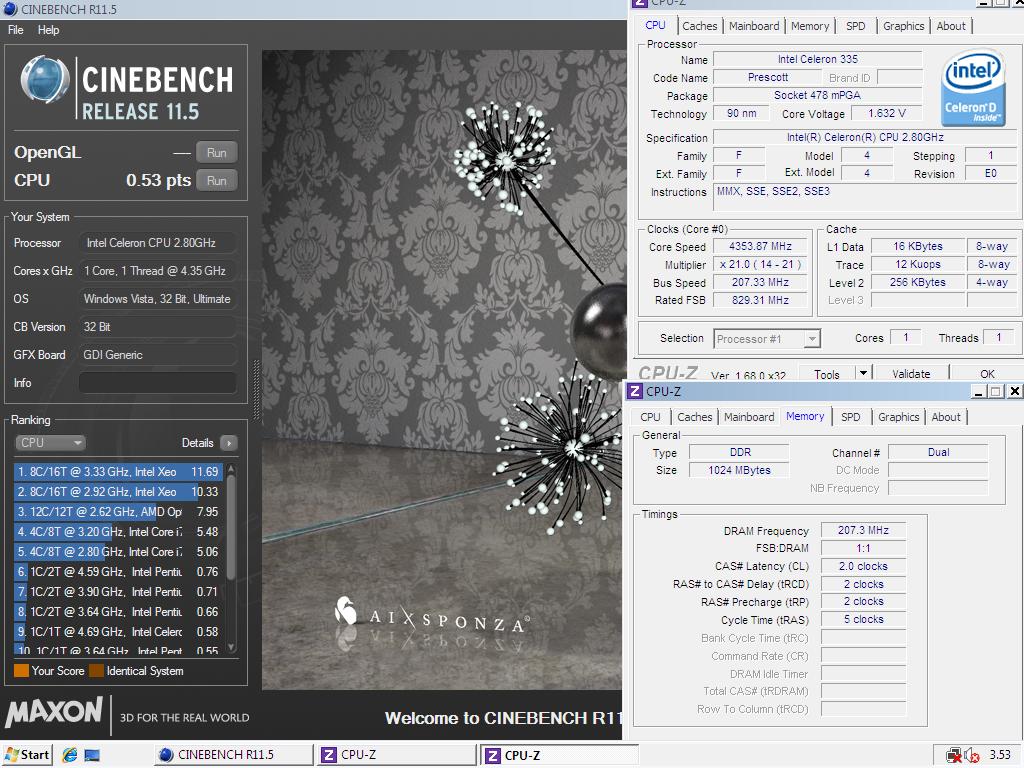Viewport: 1024px width, 768px height.
Task: Click the ranking list scroll up arrow
Action: pyautogui.click(x=231, y=469)
